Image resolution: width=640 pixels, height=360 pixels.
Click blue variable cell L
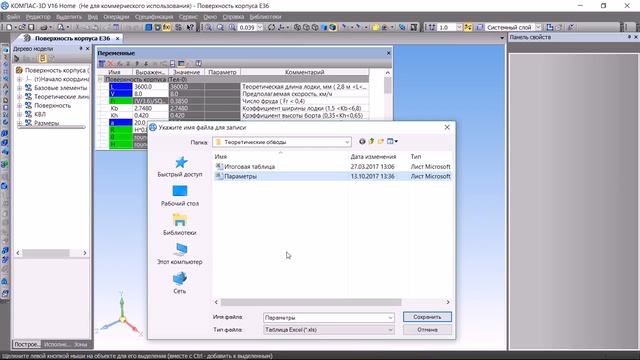(121, 87)
